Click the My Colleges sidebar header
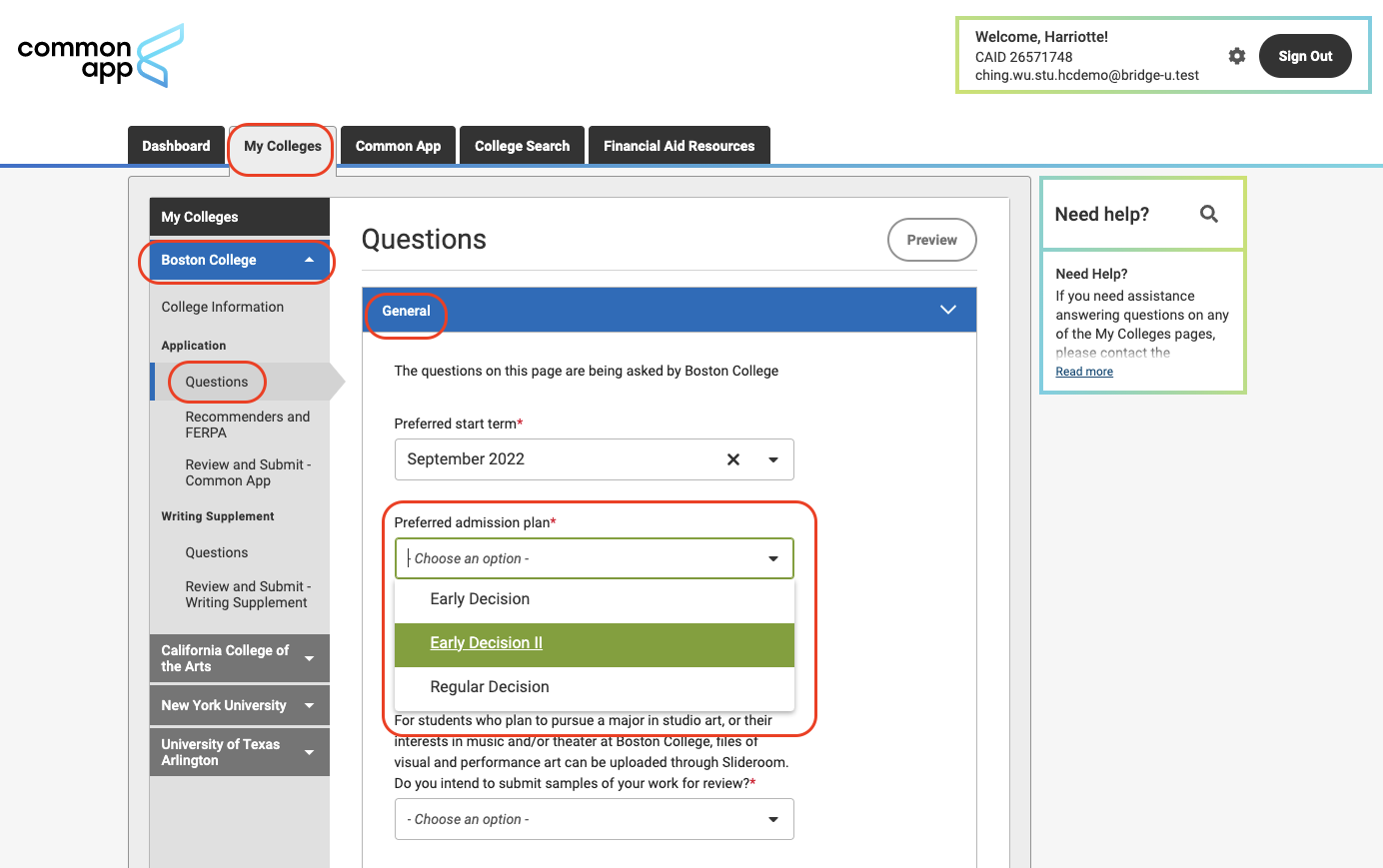 (x=240, y=217)
